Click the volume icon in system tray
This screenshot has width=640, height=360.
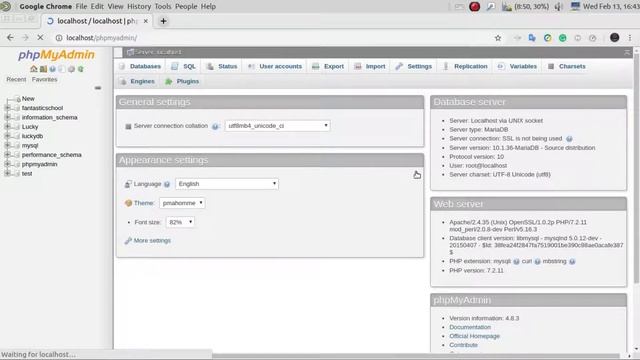tap(559, 7)
